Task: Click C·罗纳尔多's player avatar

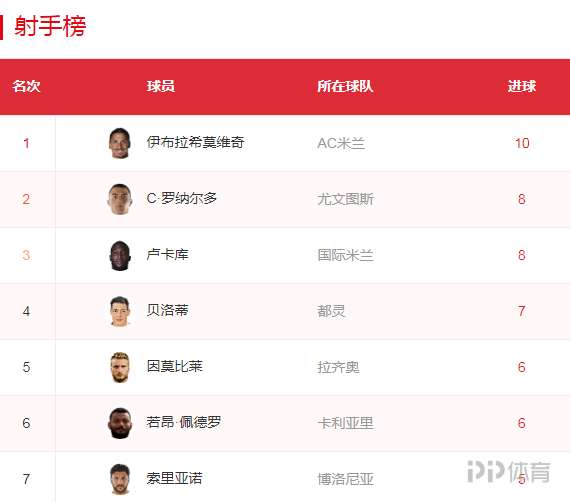Action: [x=120, y=199]
